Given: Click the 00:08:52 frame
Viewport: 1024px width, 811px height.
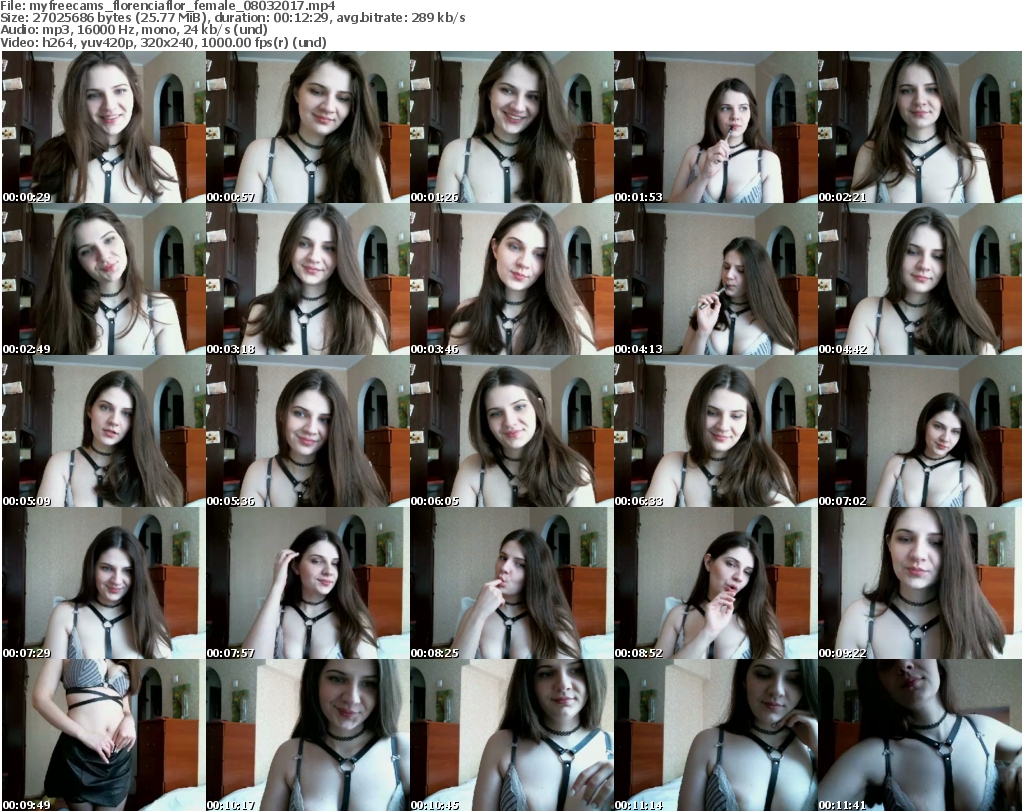Looking at the screenshot, I should (715, 584).
